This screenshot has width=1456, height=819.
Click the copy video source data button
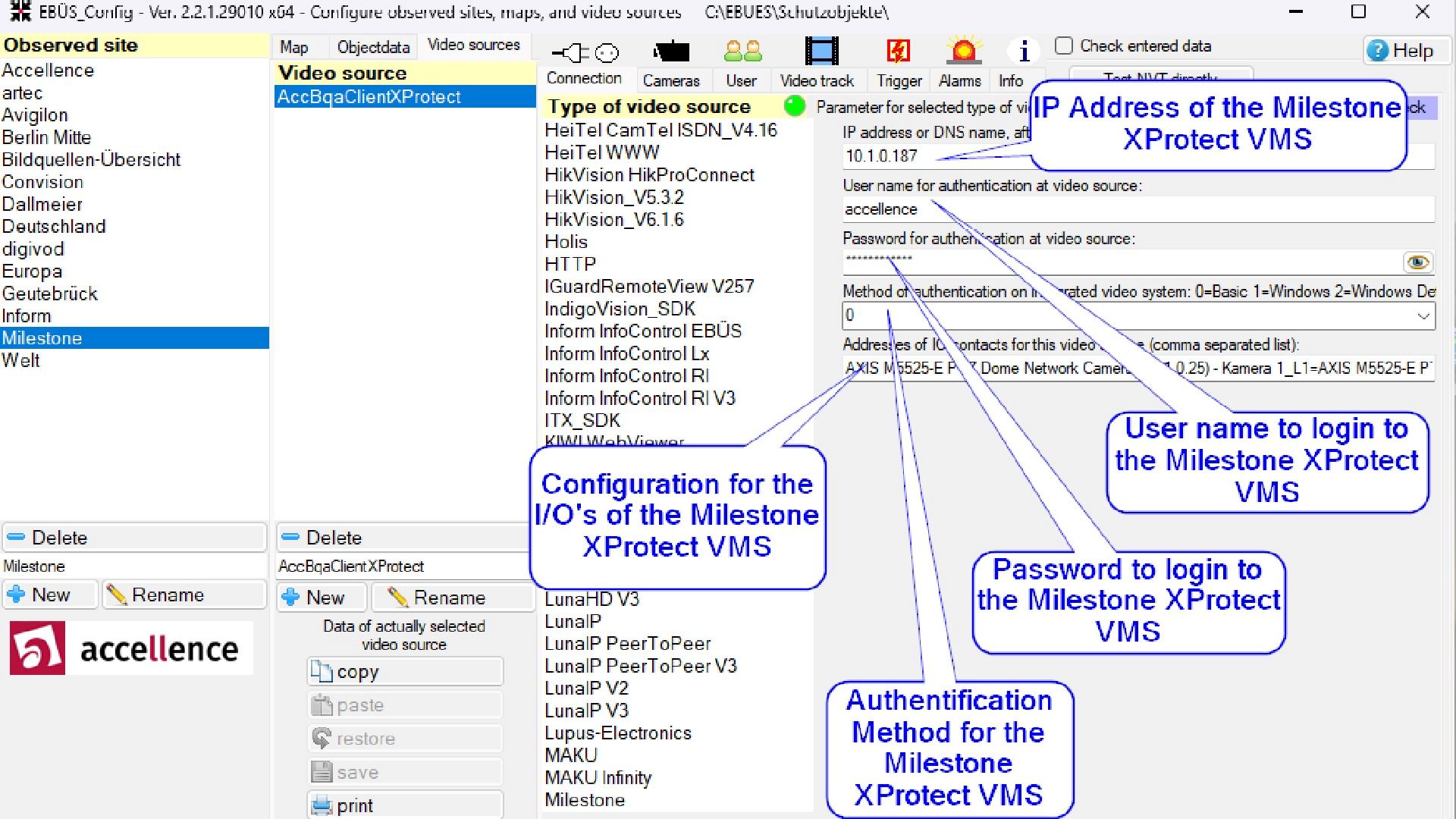coord(405,672)
